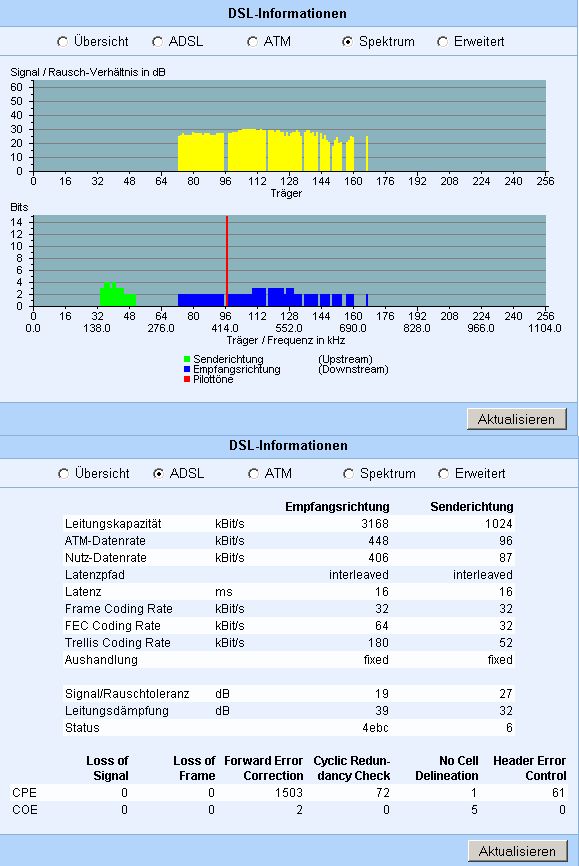Click the 'Nutz-Datenrate' row label
The image size is (579, 866).
[x=106, y=558]
